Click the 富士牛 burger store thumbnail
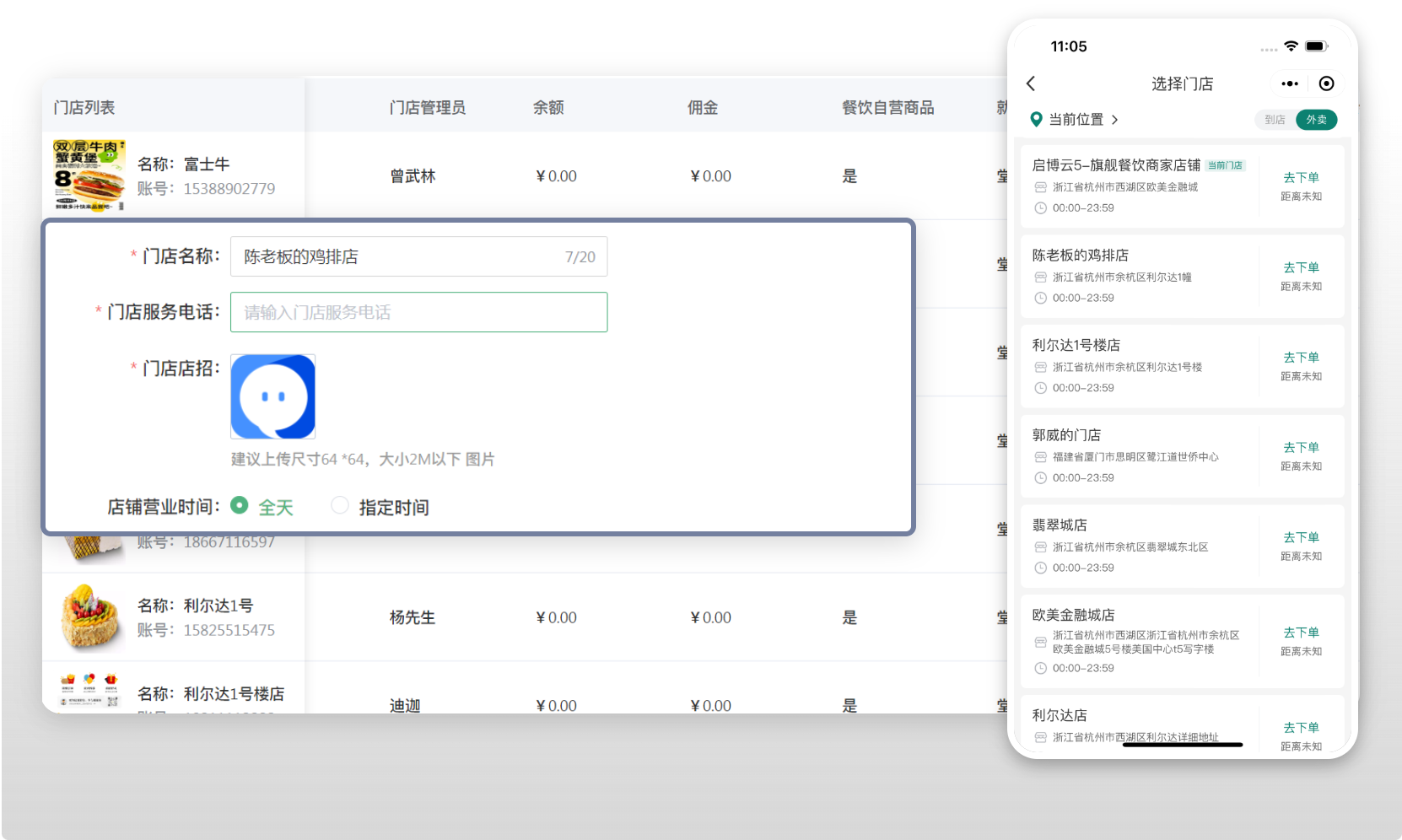The width and height of the screenshot is (1402, 840). coord(89,175)
